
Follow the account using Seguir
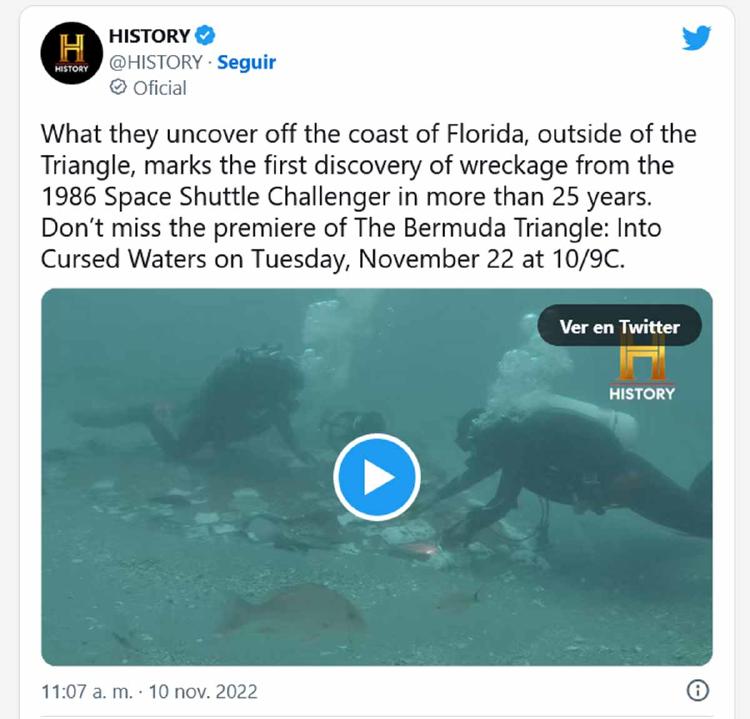246,63
